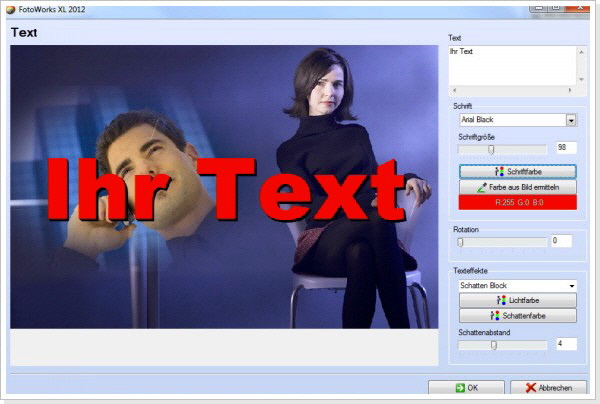
Task: Click the red 'Ihr Text' overlay in preview
Action: click(x=225, y=188)
